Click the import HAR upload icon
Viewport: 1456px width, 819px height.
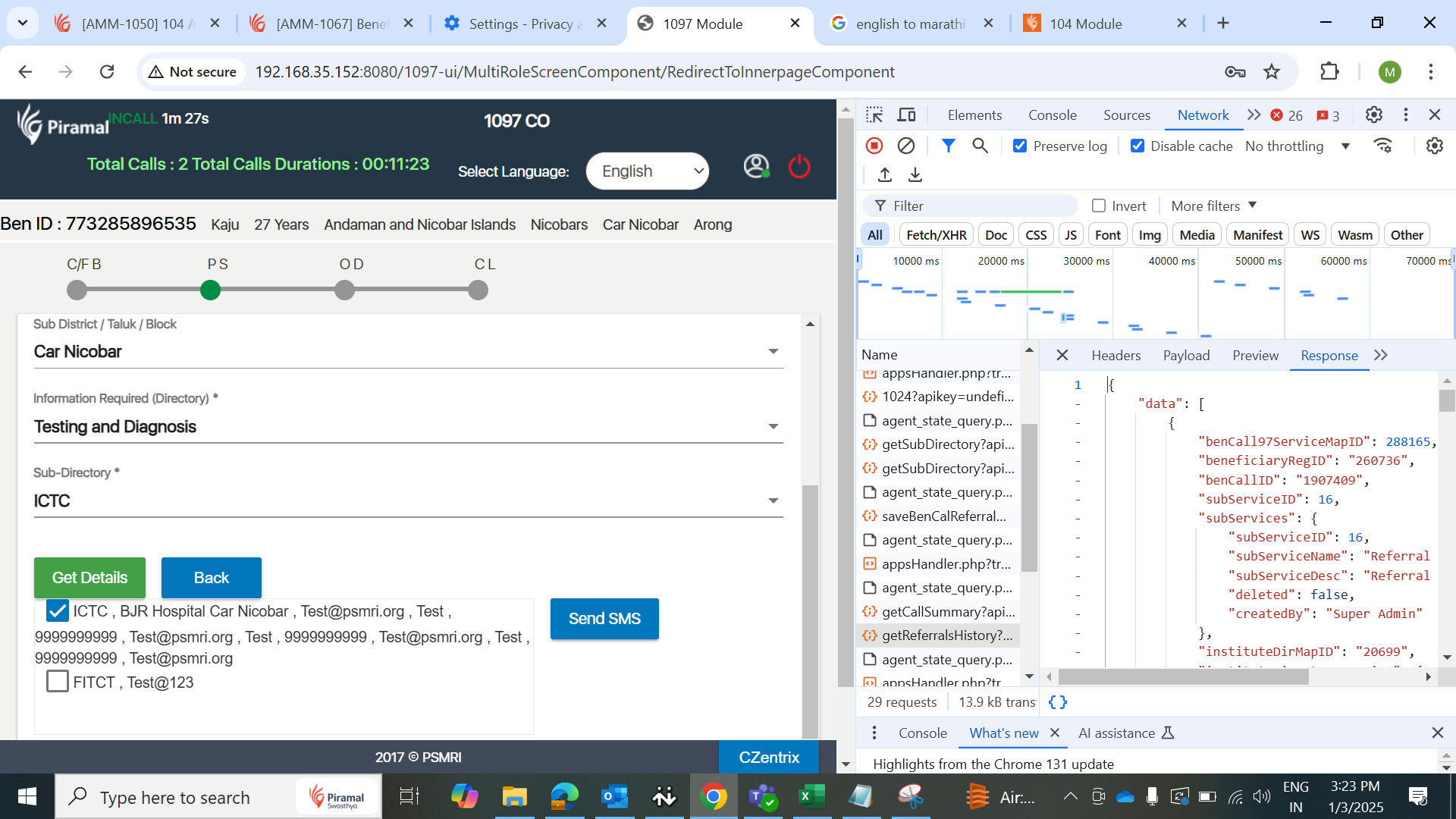pyautogui.click(x=885, y=175)
